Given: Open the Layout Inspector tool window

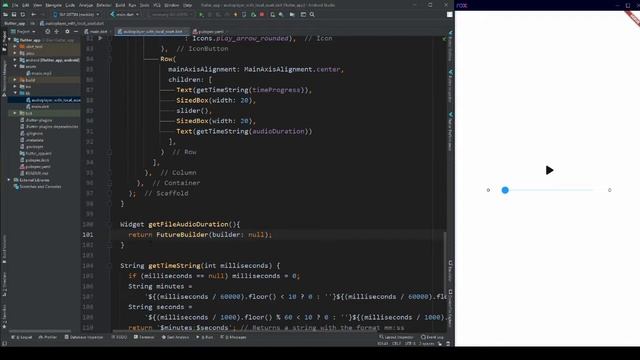Looking at the screenshot, I should coord(396,338).
